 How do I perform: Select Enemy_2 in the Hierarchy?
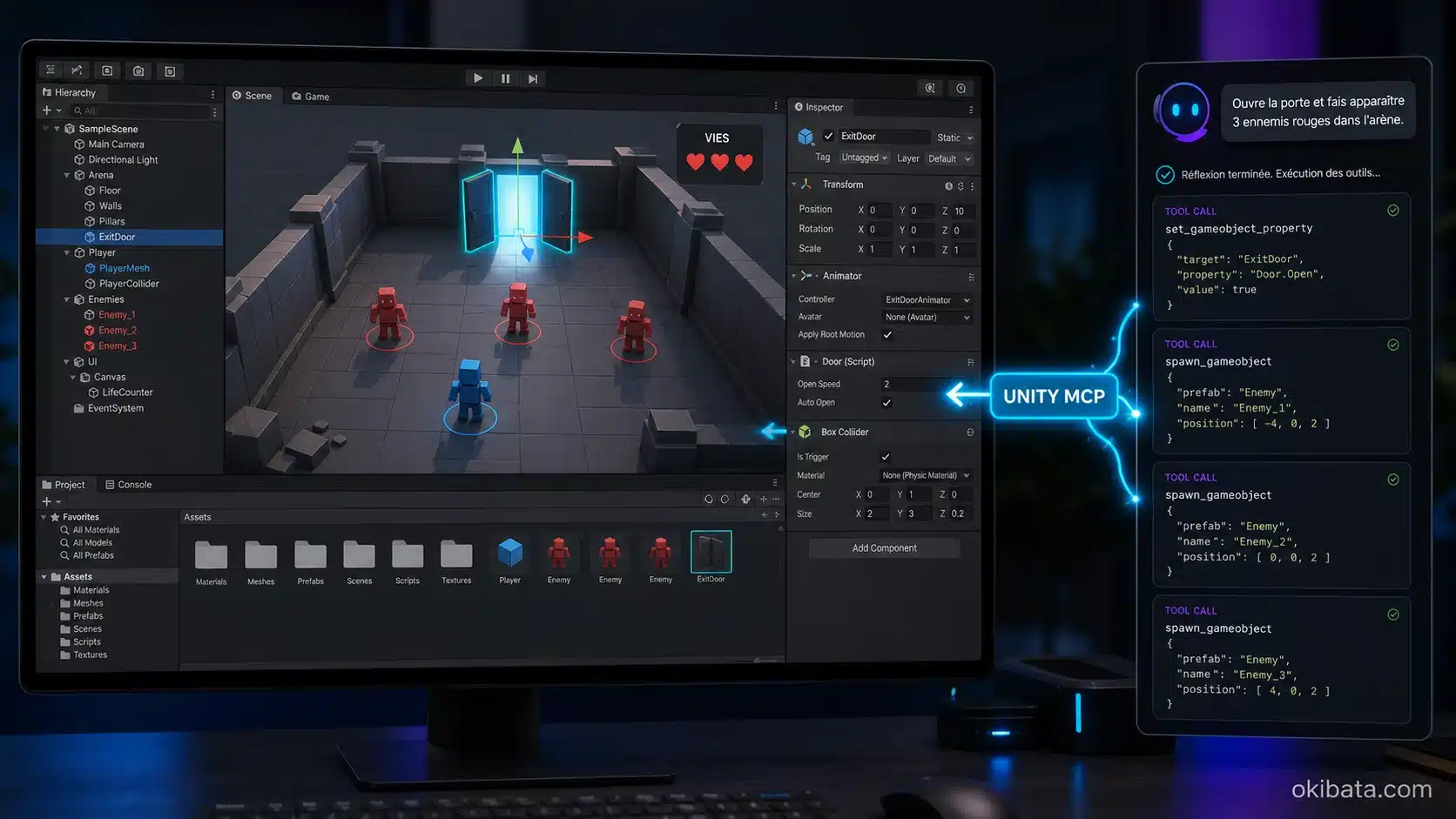(x=117, y=331)
